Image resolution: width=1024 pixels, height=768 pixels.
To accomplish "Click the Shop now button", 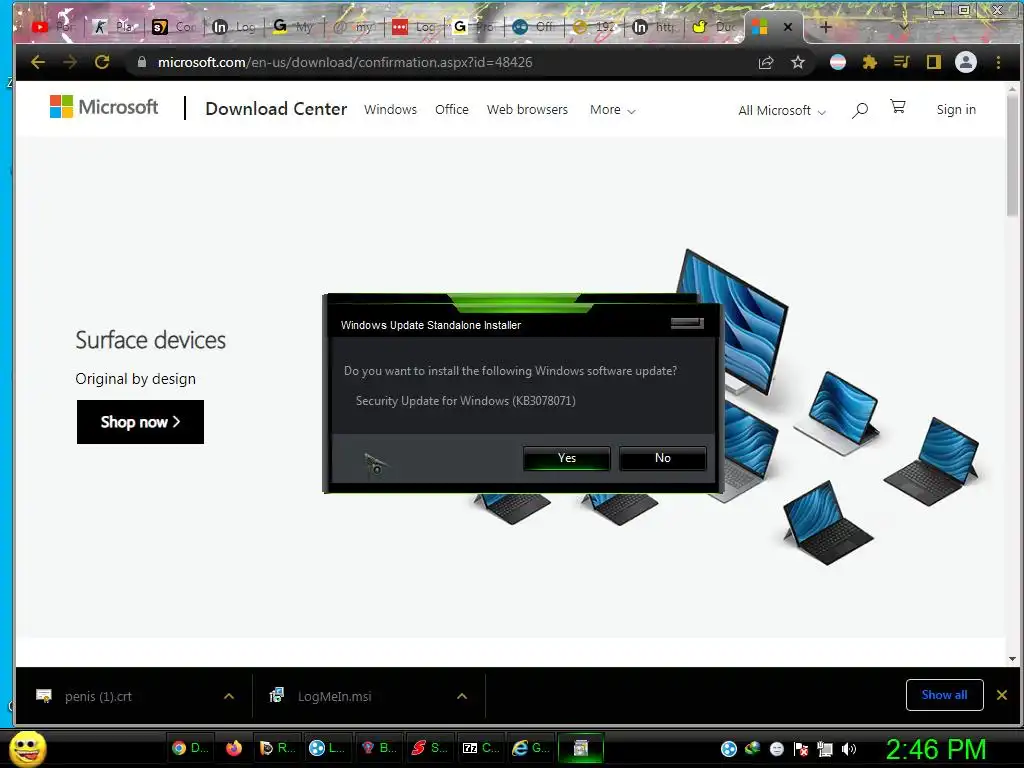I will pos(140,422).
